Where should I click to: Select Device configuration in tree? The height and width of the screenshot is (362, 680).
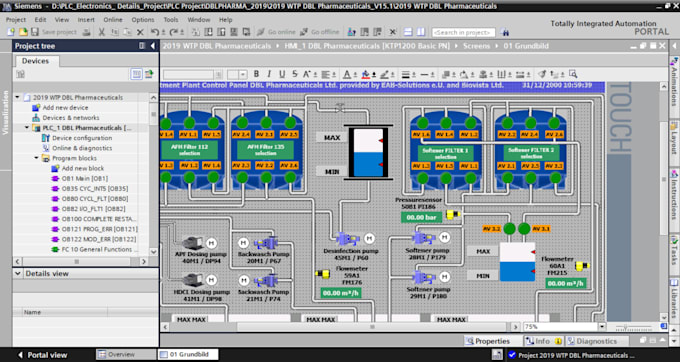(x=82, y=138)
